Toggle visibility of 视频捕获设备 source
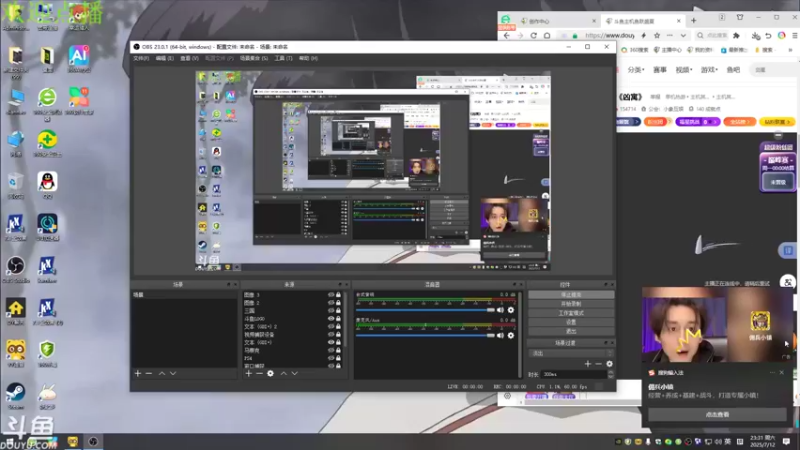 click(331, 334)
